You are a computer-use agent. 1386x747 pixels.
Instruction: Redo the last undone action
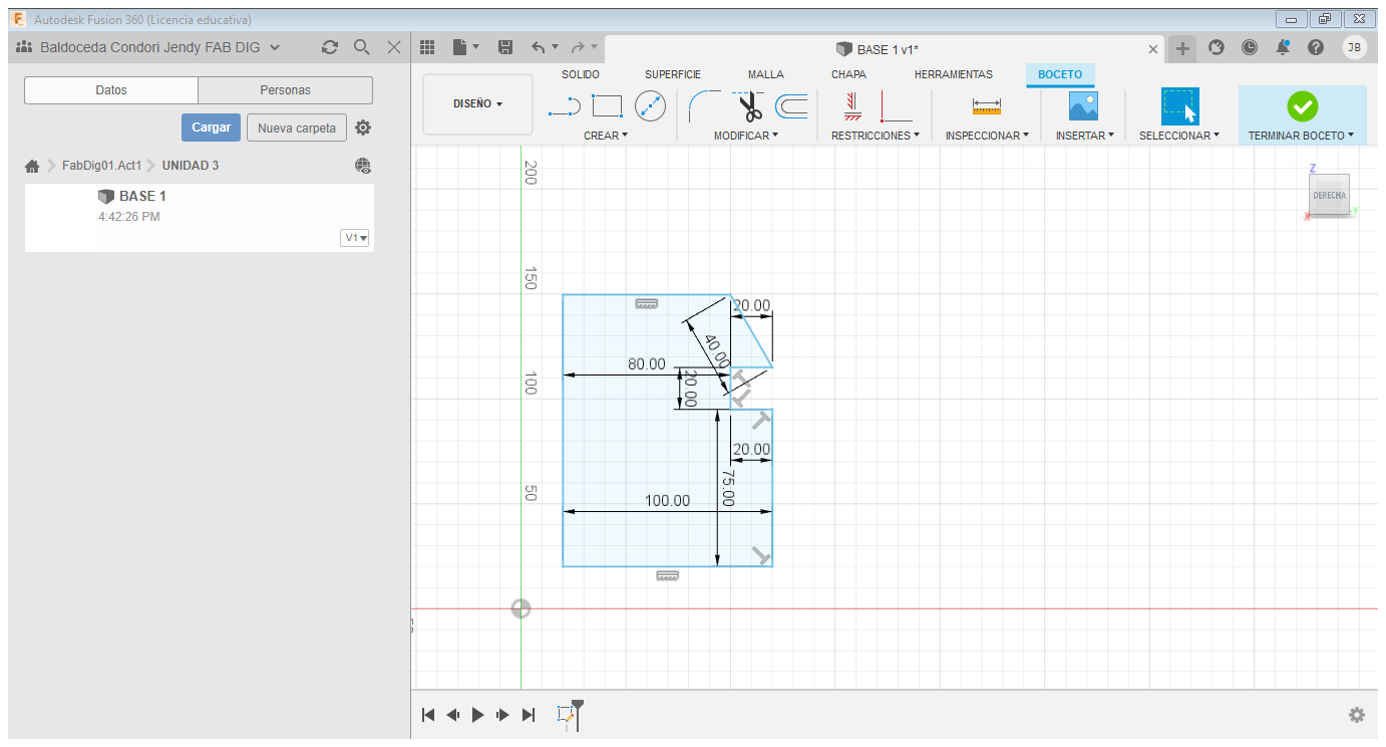coord(578,47)
